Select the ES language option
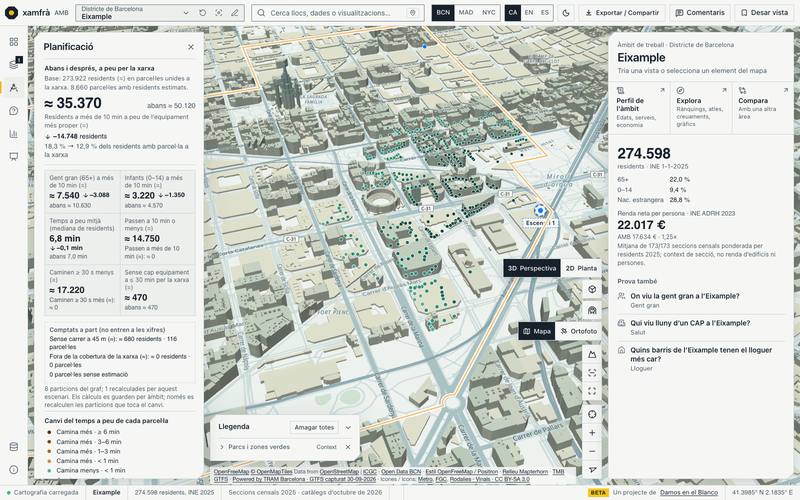Screen dimensions: 800x500 [545, 13]
